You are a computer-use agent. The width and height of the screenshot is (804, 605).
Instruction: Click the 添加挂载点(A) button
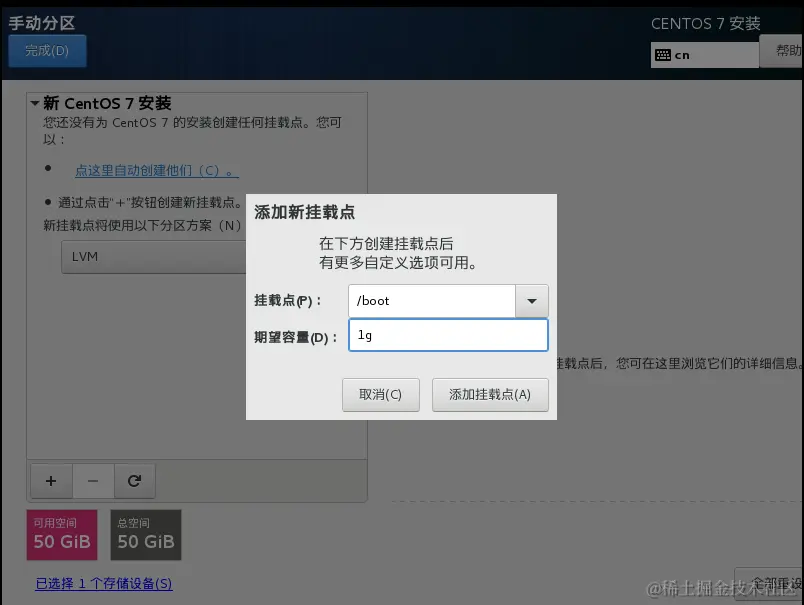[490, 395]
